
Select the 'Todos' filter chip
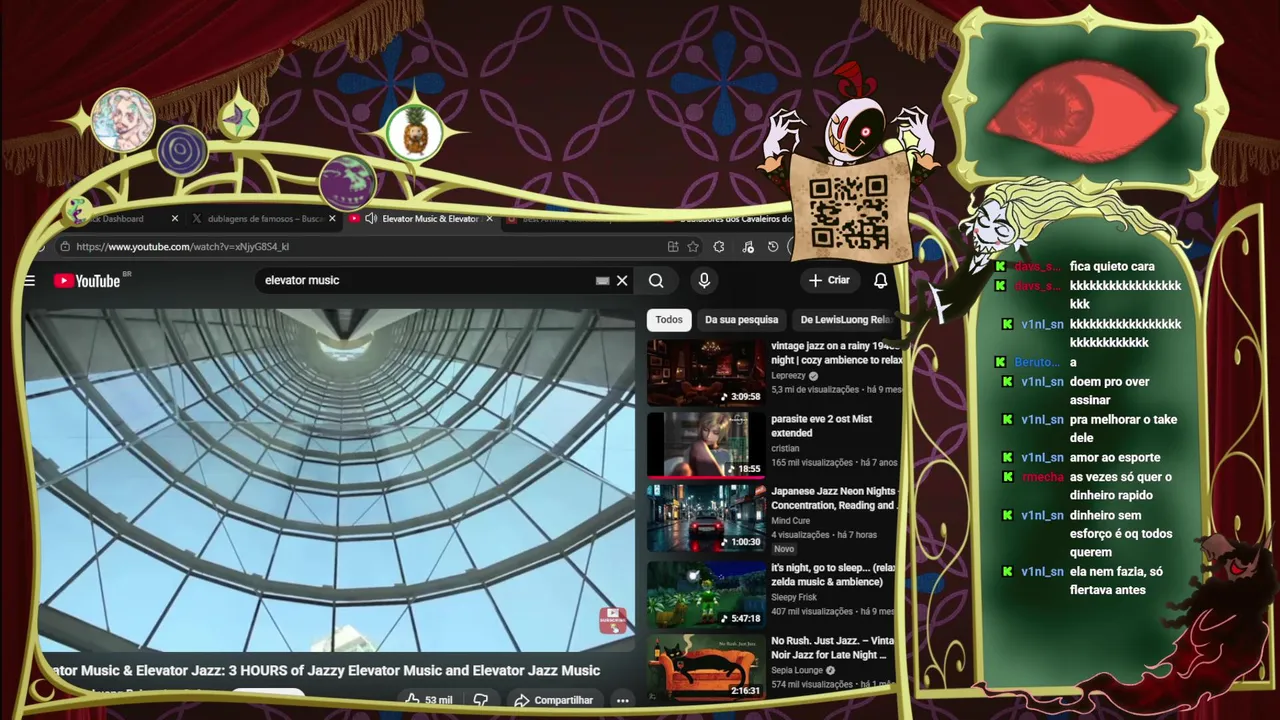click(x=669, y=320)
